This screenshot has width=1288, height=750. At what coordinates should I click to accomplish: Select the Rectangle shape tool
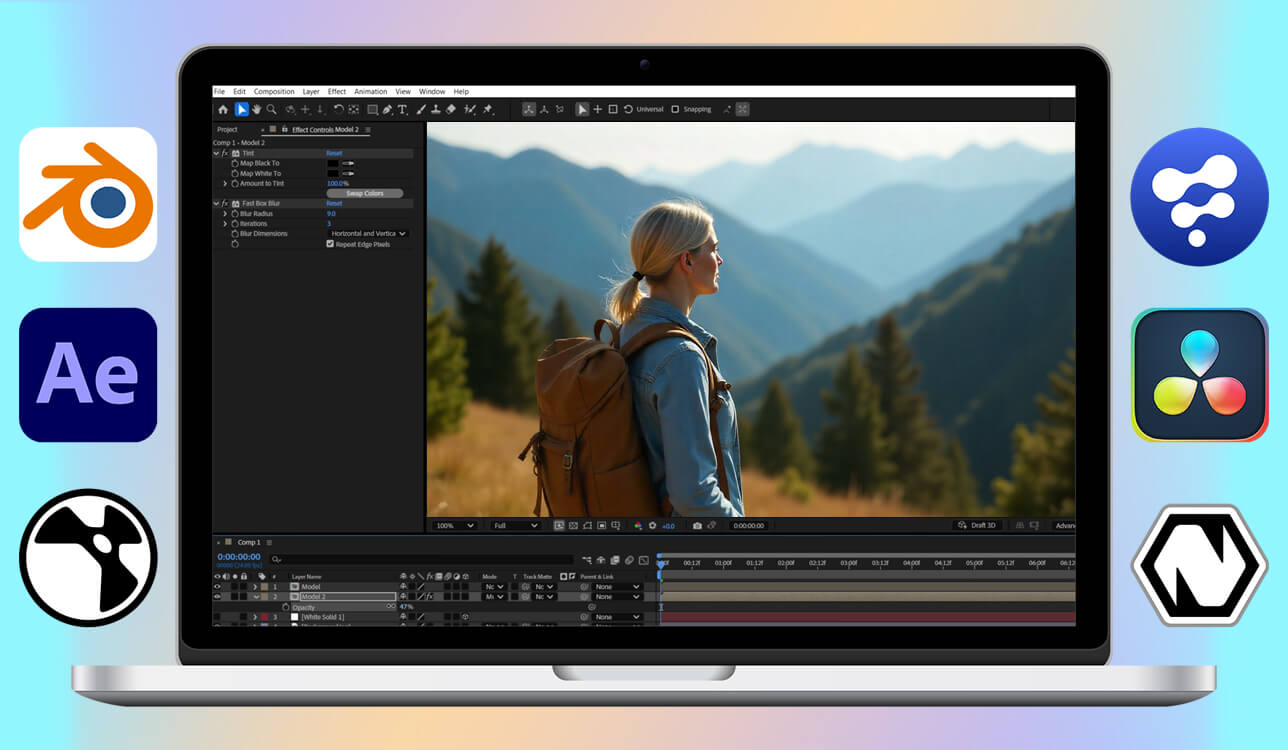click(x=372, y=109)
